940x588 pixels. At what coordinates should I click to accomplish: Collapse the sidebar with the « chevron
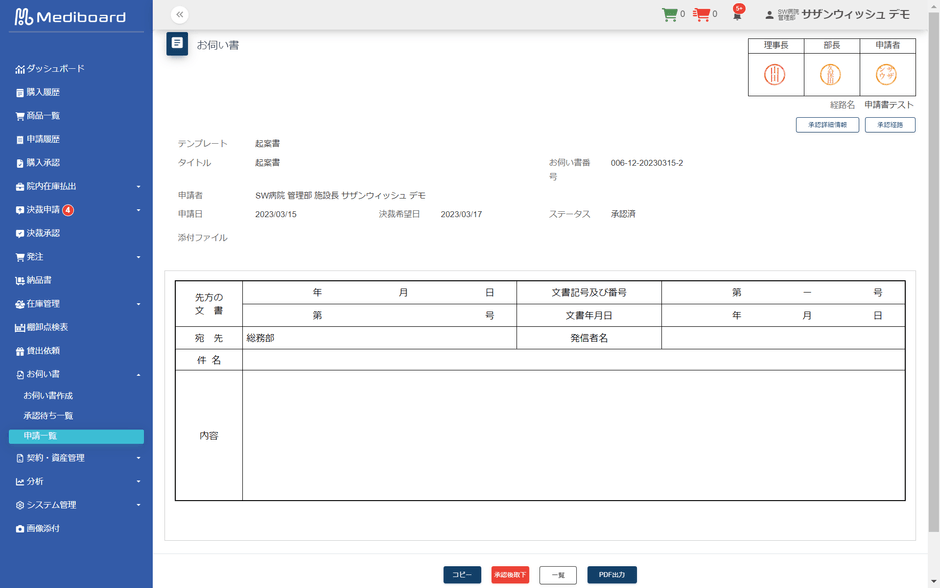coord(178,14)
